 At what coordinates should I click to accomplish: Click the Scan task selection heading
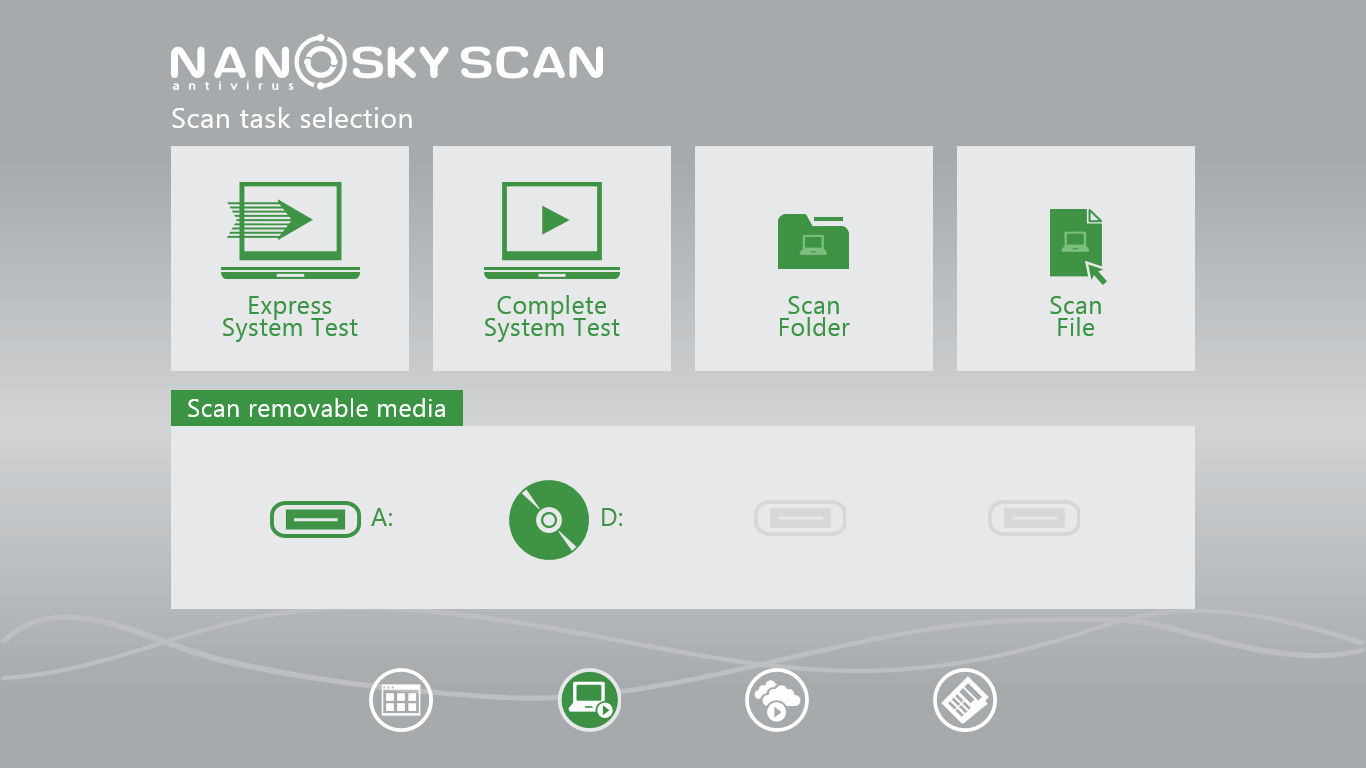(292, 119)
